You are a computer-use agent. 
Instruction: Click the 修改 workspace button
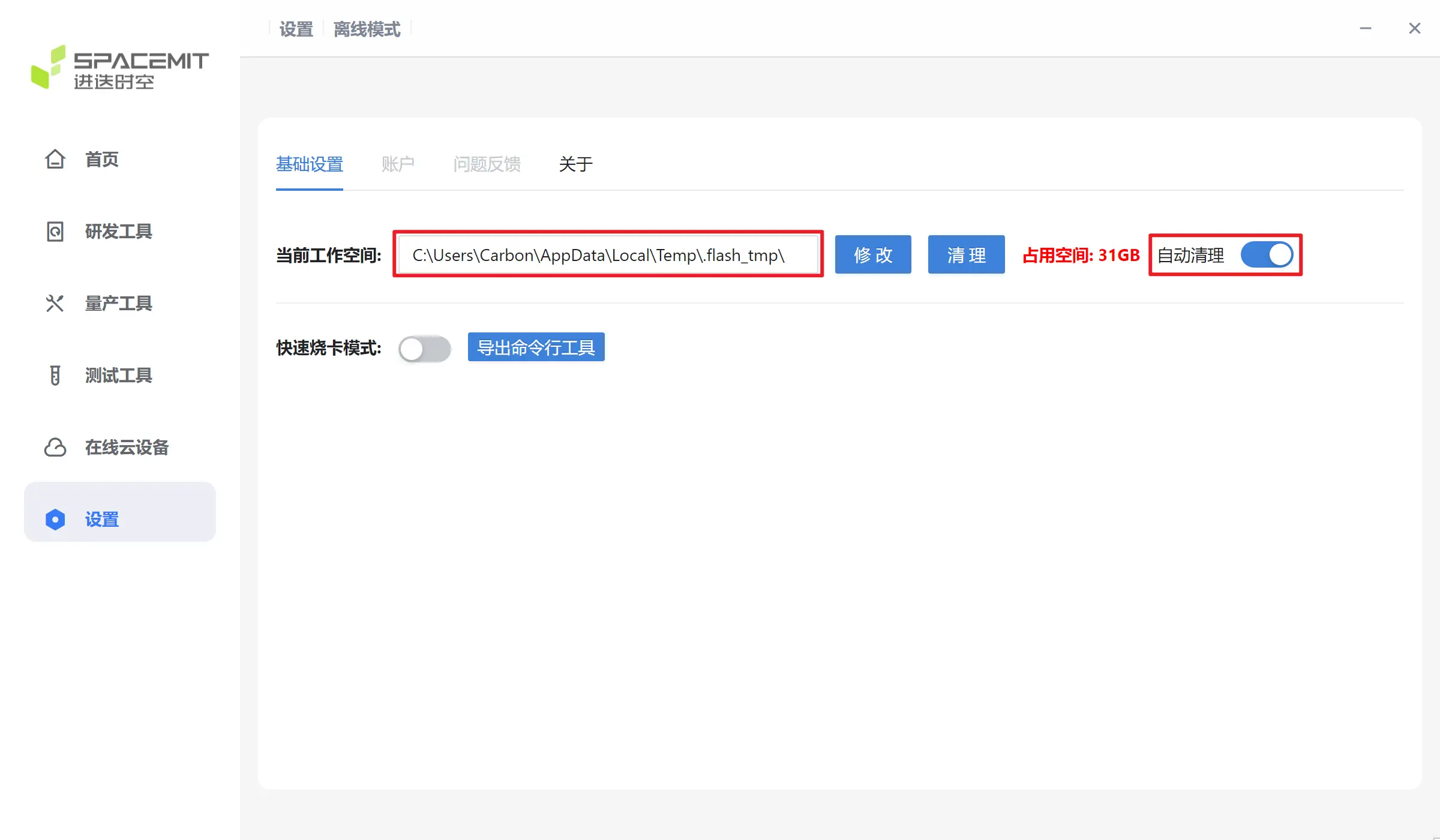(x=873, y=254)
